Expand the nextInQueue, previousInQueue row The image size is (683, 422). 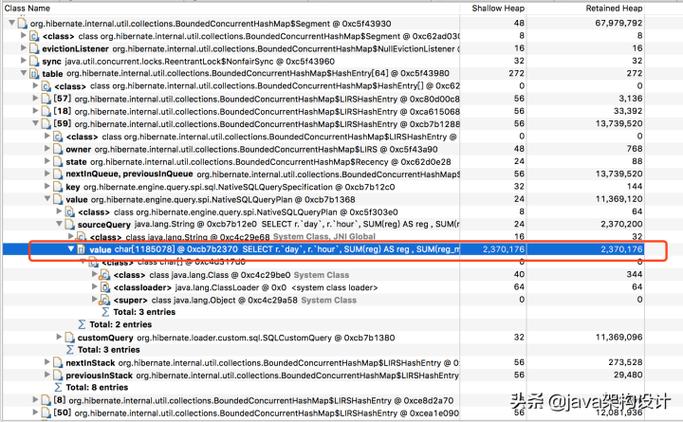[x=47, y=174]
